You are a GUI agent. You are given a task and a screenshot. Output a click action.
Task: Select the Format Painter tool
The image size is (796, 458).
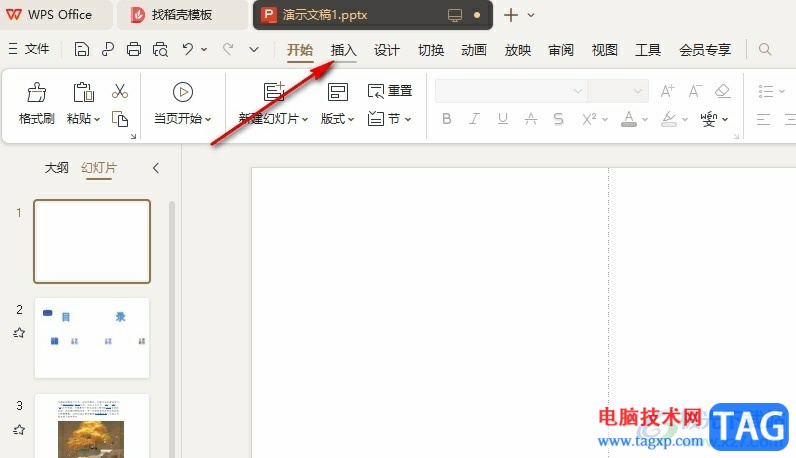click(37, 104)
